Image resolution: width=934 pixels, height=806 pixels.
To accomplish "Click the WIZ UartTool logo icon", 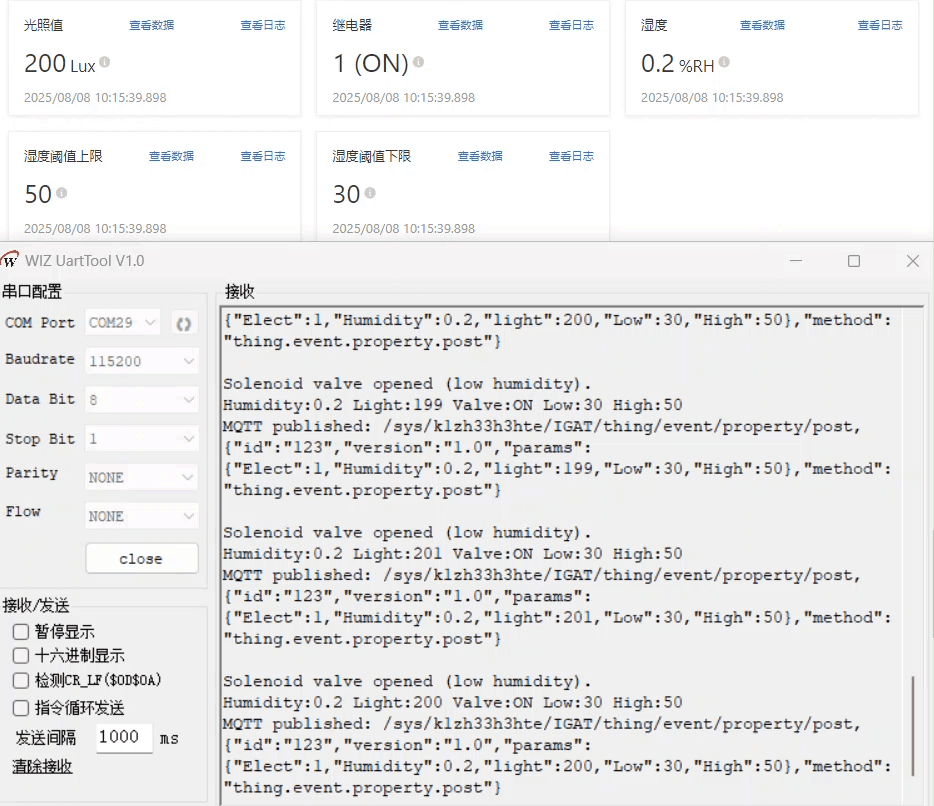I will [x=11, y=261].
